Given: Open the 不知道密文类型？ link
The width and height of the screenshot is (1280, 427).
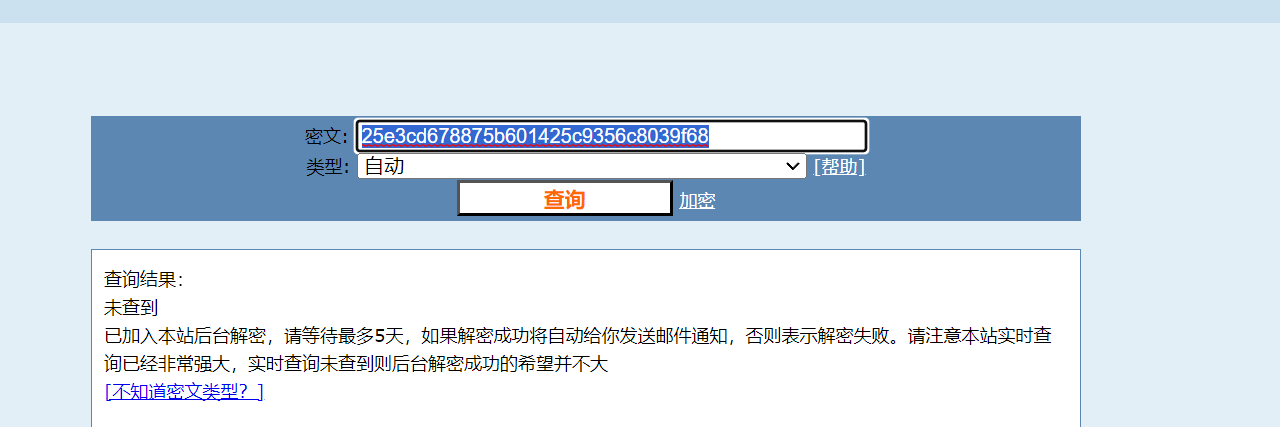Looking at the screenshot, I should [x=184, y=392].
